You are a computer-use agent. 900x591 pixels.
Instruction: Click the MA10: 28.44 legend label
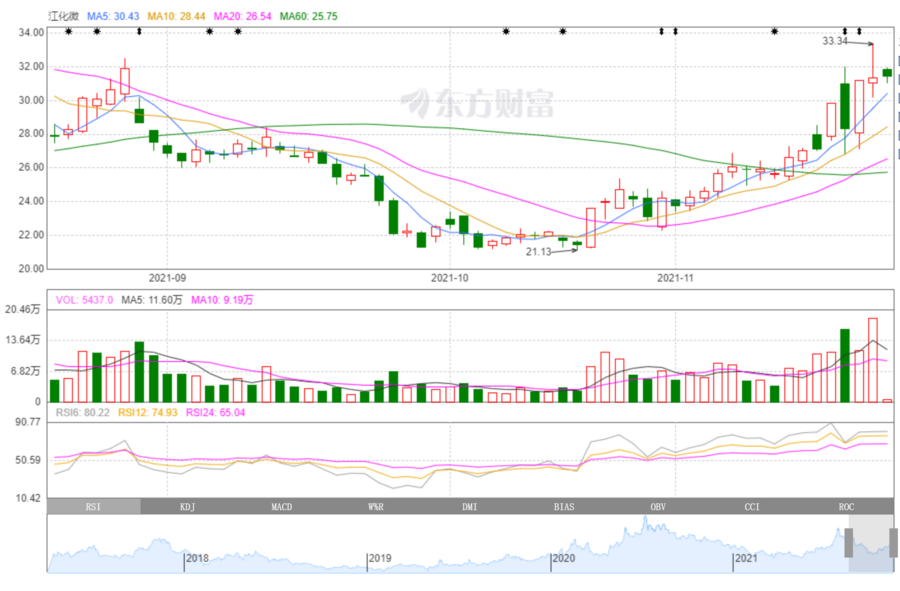(x=176, y=16)
